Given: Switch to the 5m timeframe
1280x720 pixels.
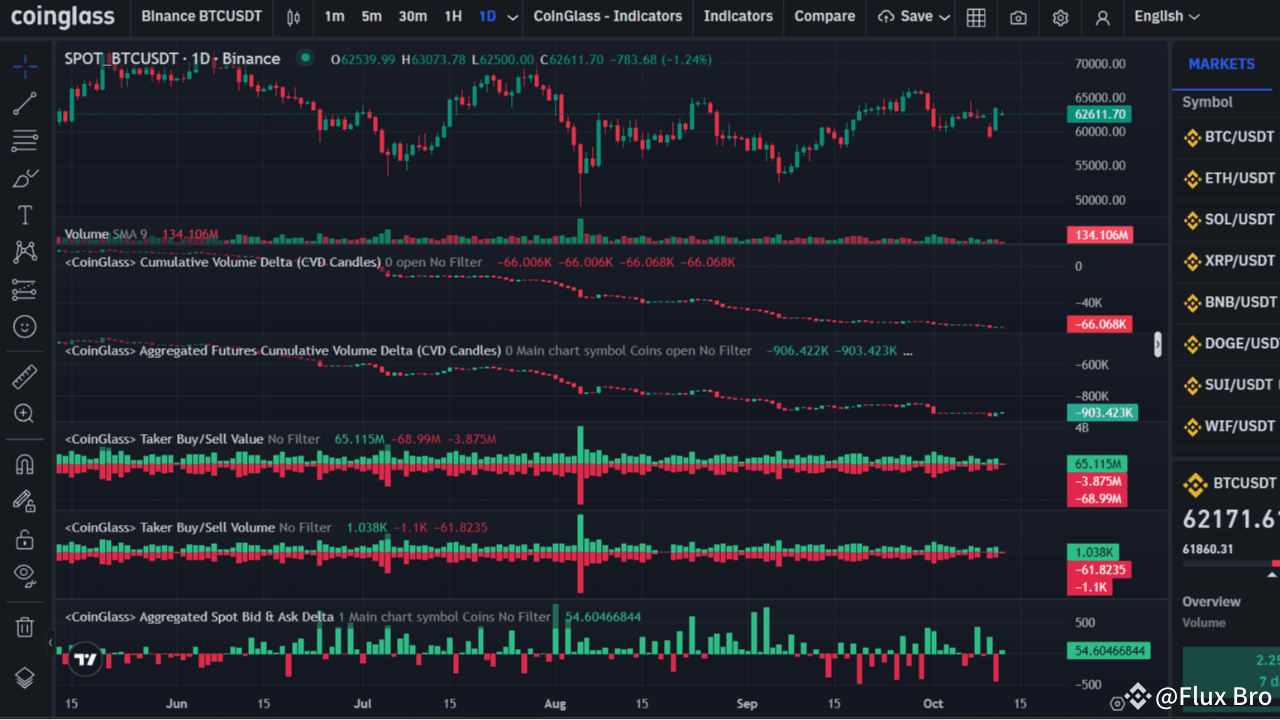Looking at the screenshot, I should [371, 17].
